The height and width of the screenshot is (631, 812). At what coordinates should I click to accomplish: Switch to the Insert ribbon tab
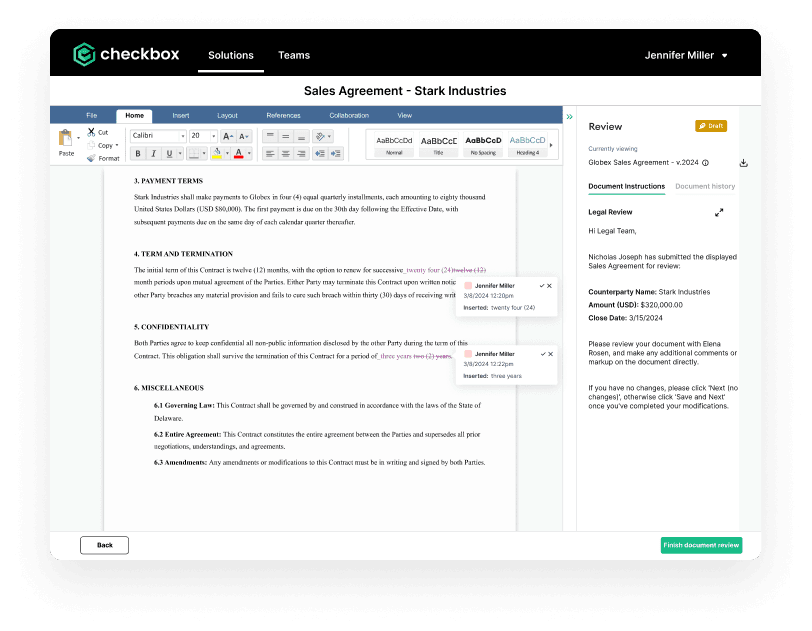(x=181, y=116)
